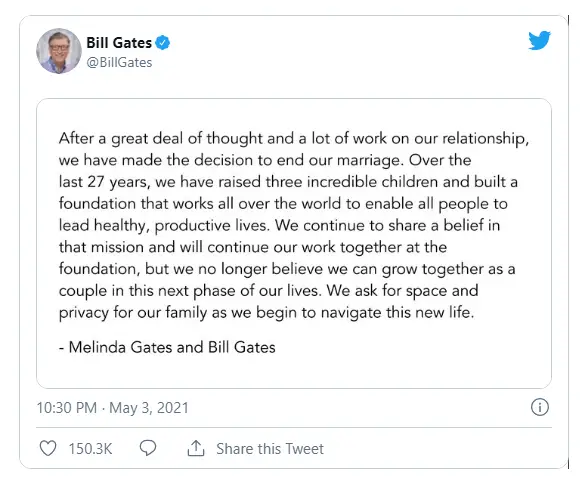
Task: Click the 150.3K likes count
Action: pos(91,449)
